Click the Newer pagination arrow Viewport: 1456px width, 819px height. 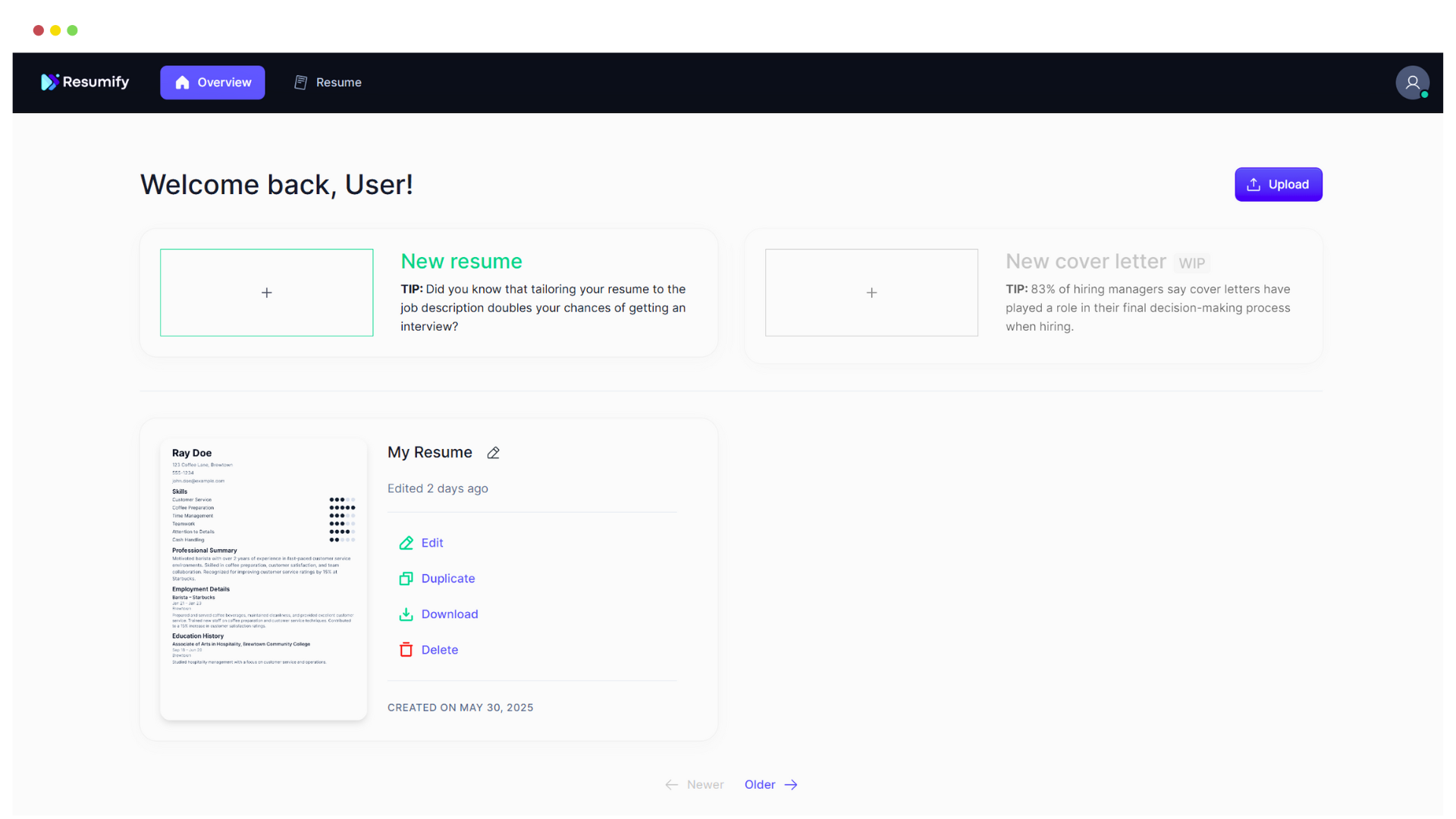672,784
